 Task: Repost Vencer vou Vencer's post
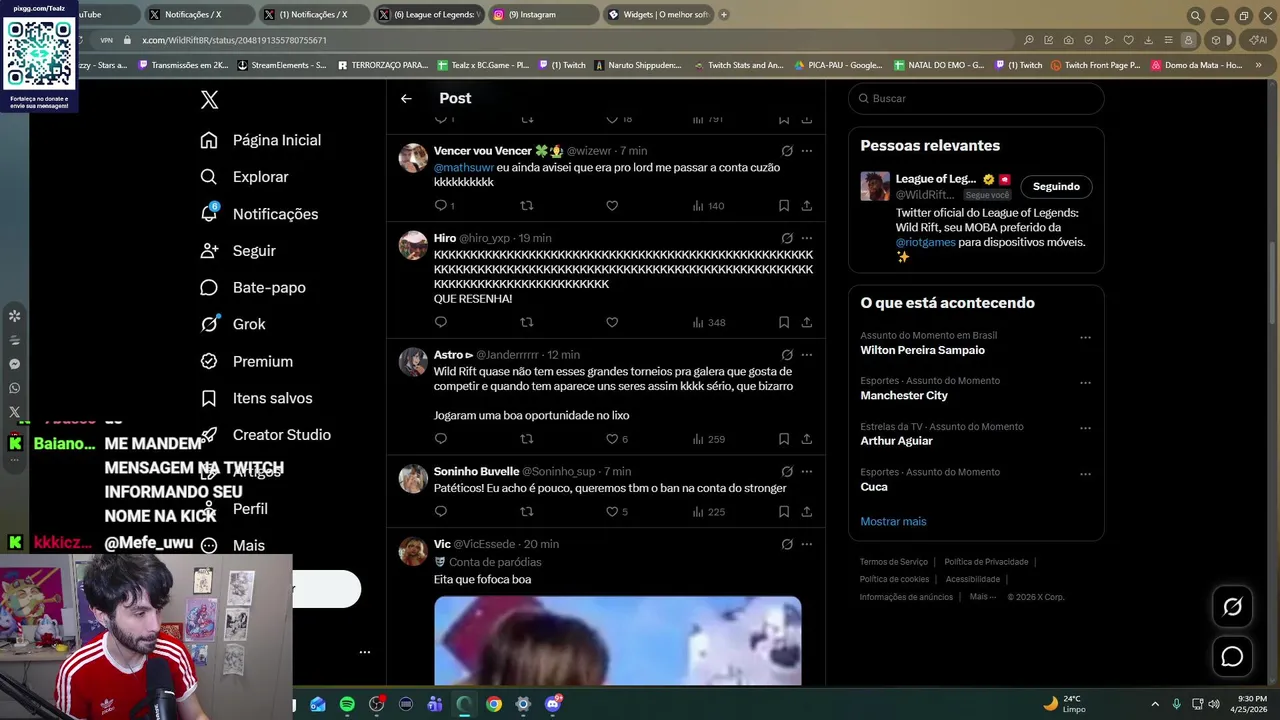click(x=527, y=206)
